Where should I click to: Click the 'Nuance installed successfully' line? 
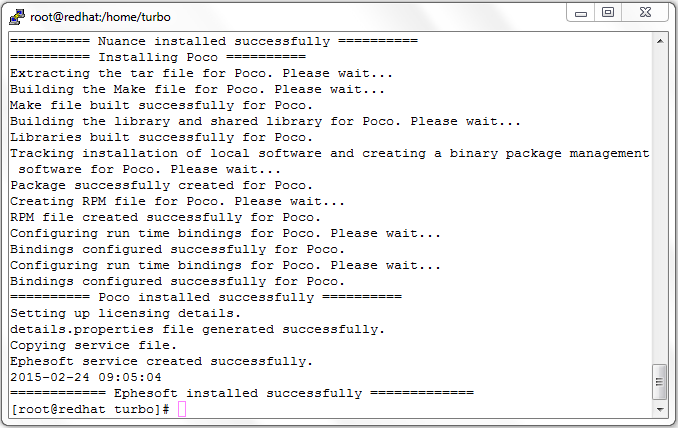[214, 41]
